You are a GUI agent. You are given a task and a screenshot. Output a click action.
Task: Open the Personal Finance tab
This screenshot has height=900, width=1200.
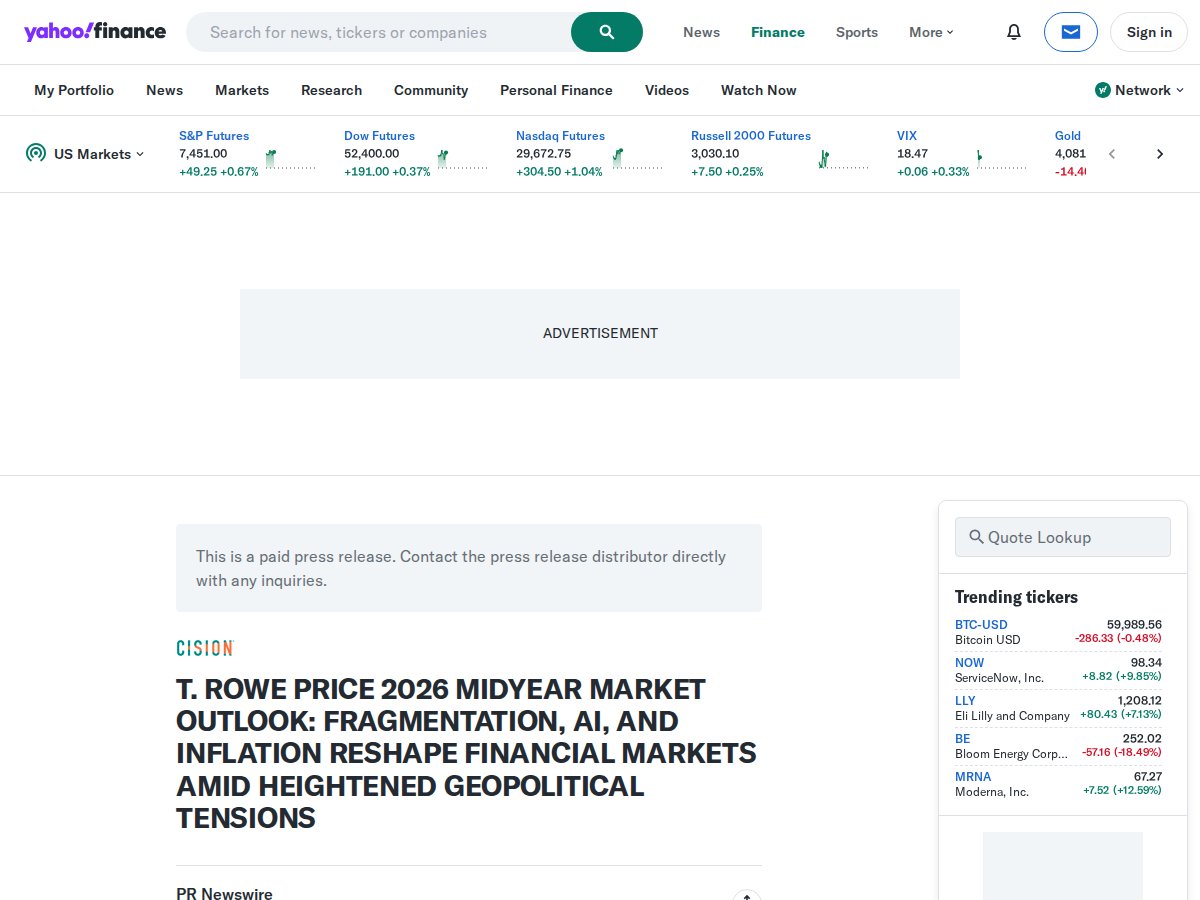point(556,90)
